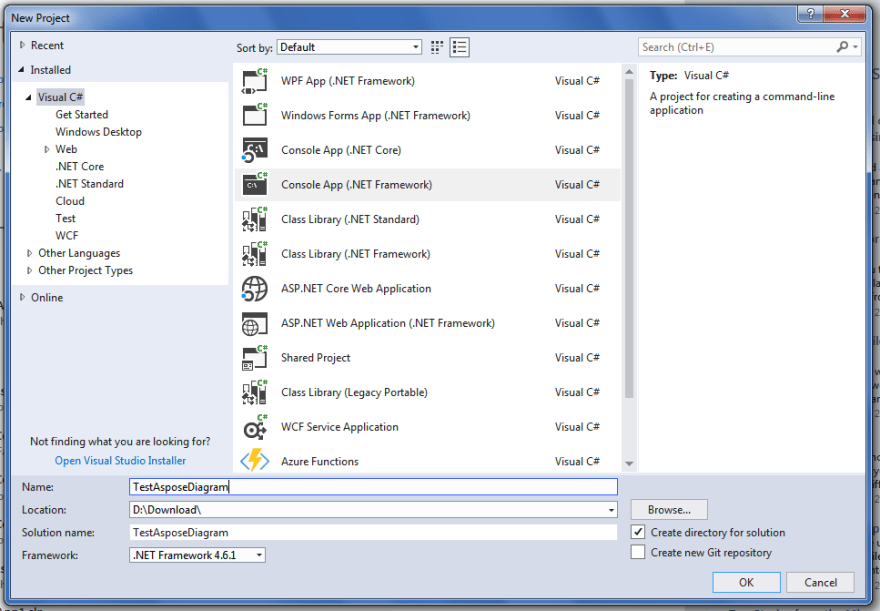Open Visual Studio Installer link
The width and height of the screenshot is (880, 611).
point(120,461)
